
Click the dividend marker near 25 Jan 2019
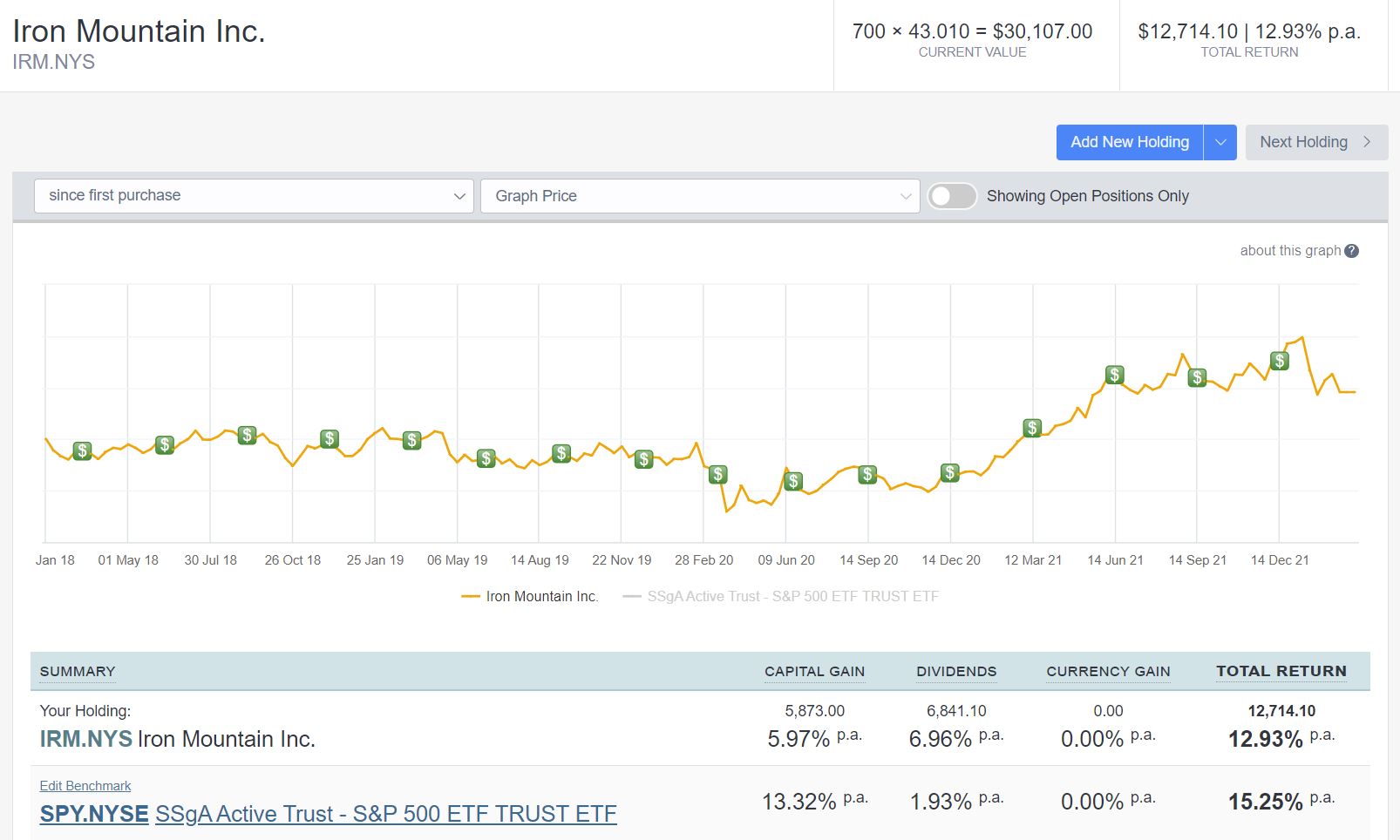411,440
